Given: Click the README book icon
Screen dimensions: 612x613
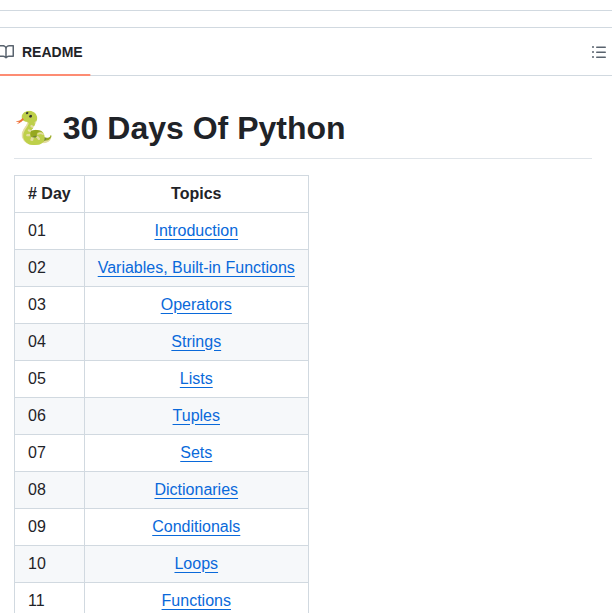Looking at the screenshot, I should [7, 52].
